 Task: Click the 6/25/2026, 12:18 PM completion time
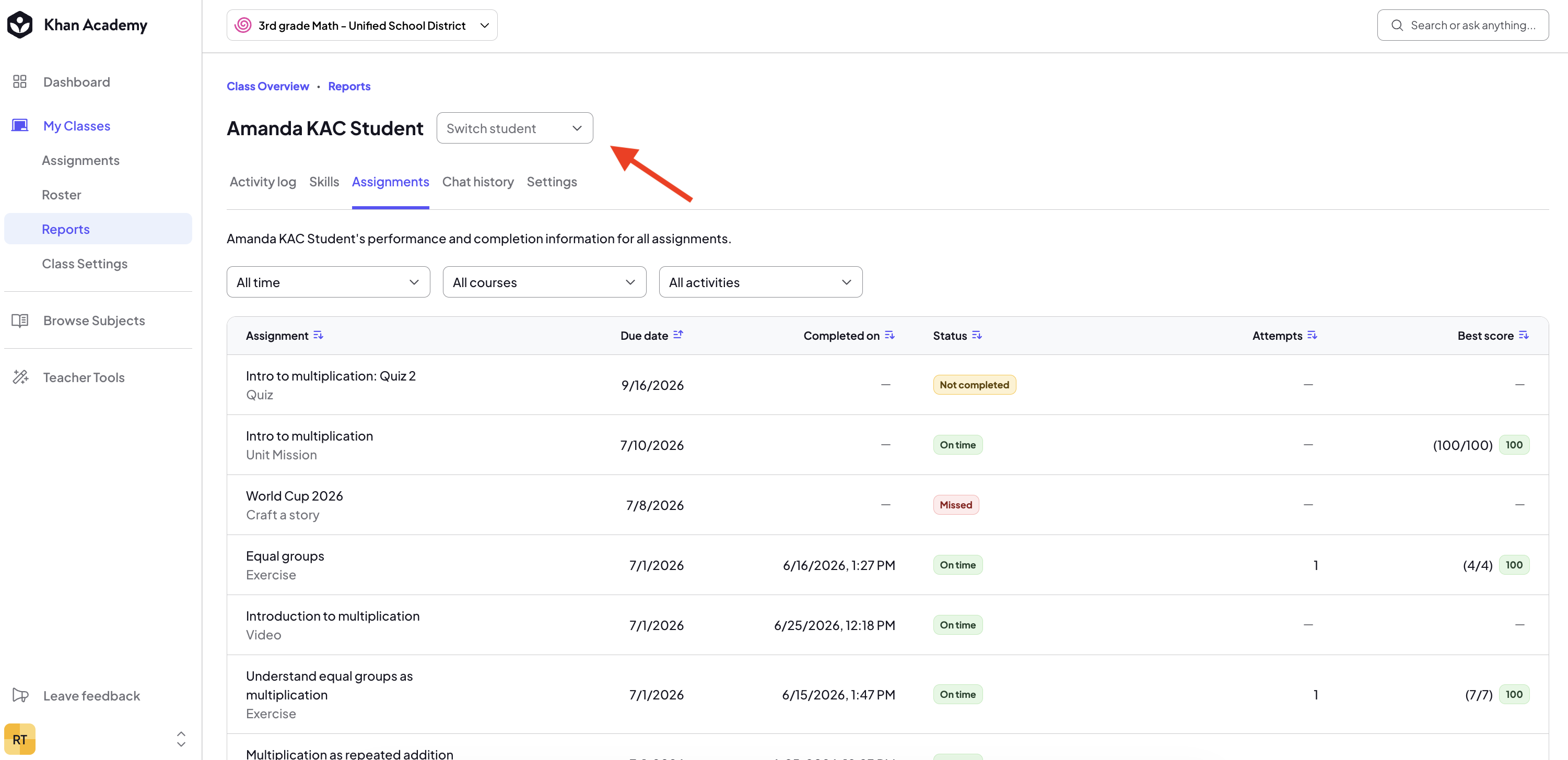pos(835,625)
